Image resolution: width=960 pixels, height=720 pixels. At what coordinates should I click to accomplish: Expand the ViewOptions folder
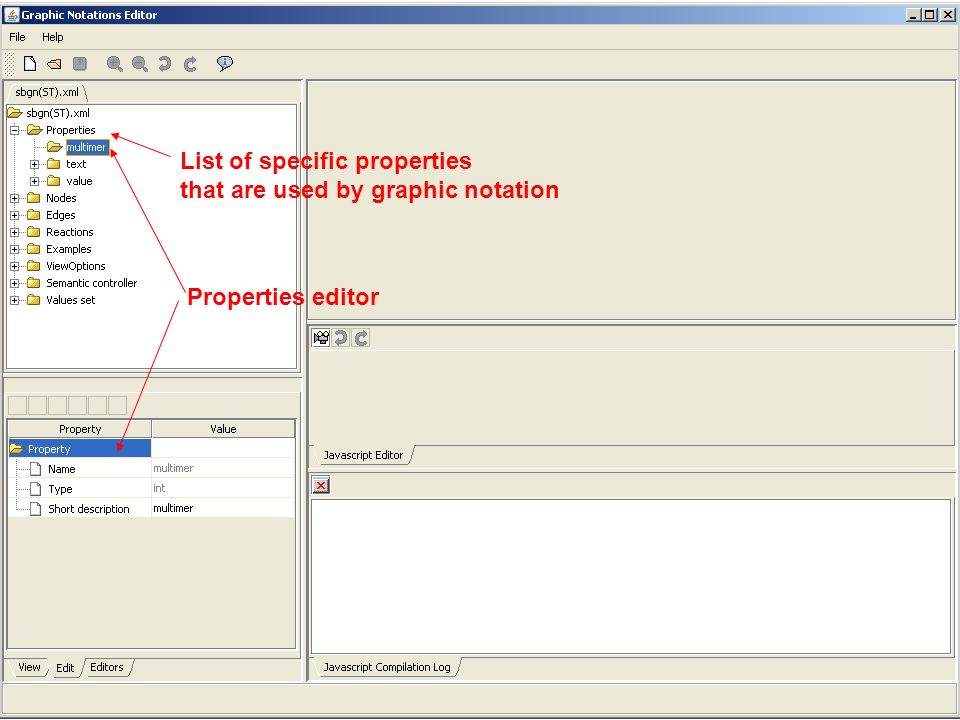coord(15,266)
